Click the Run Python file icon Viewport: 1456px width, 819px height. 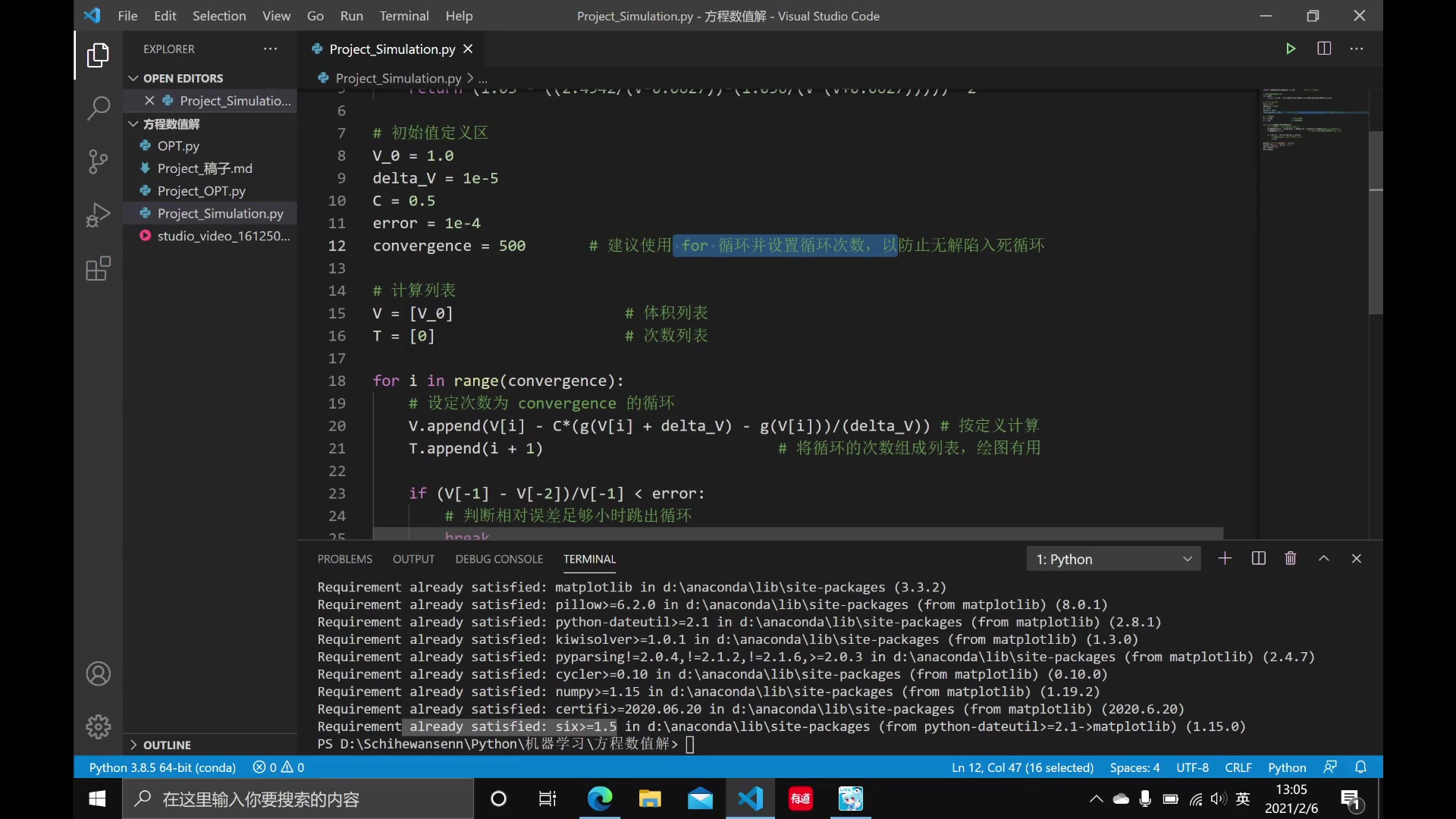(1291, 48)
